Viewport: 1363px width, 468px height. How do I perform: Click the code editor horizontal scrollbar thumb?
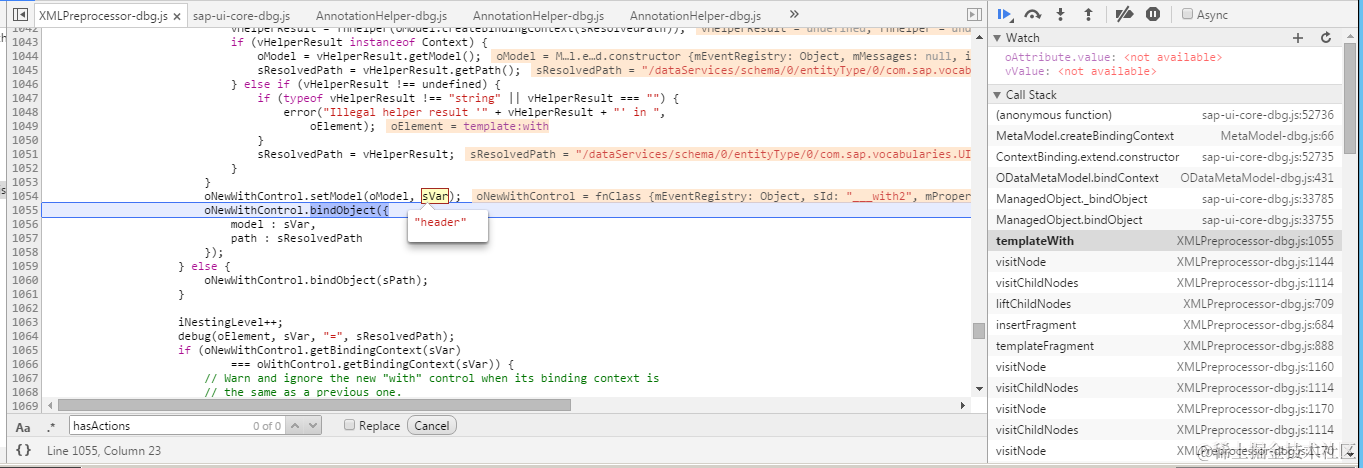314,405
